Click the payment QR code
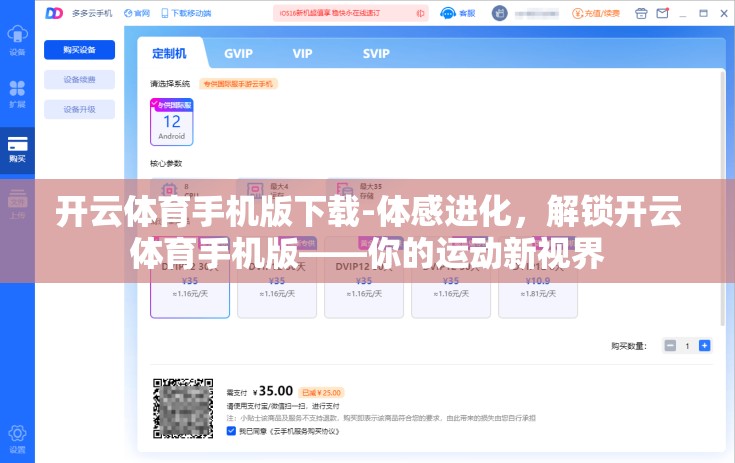The width and height of the screenshot is (735, 463). [x=183, y=408]
